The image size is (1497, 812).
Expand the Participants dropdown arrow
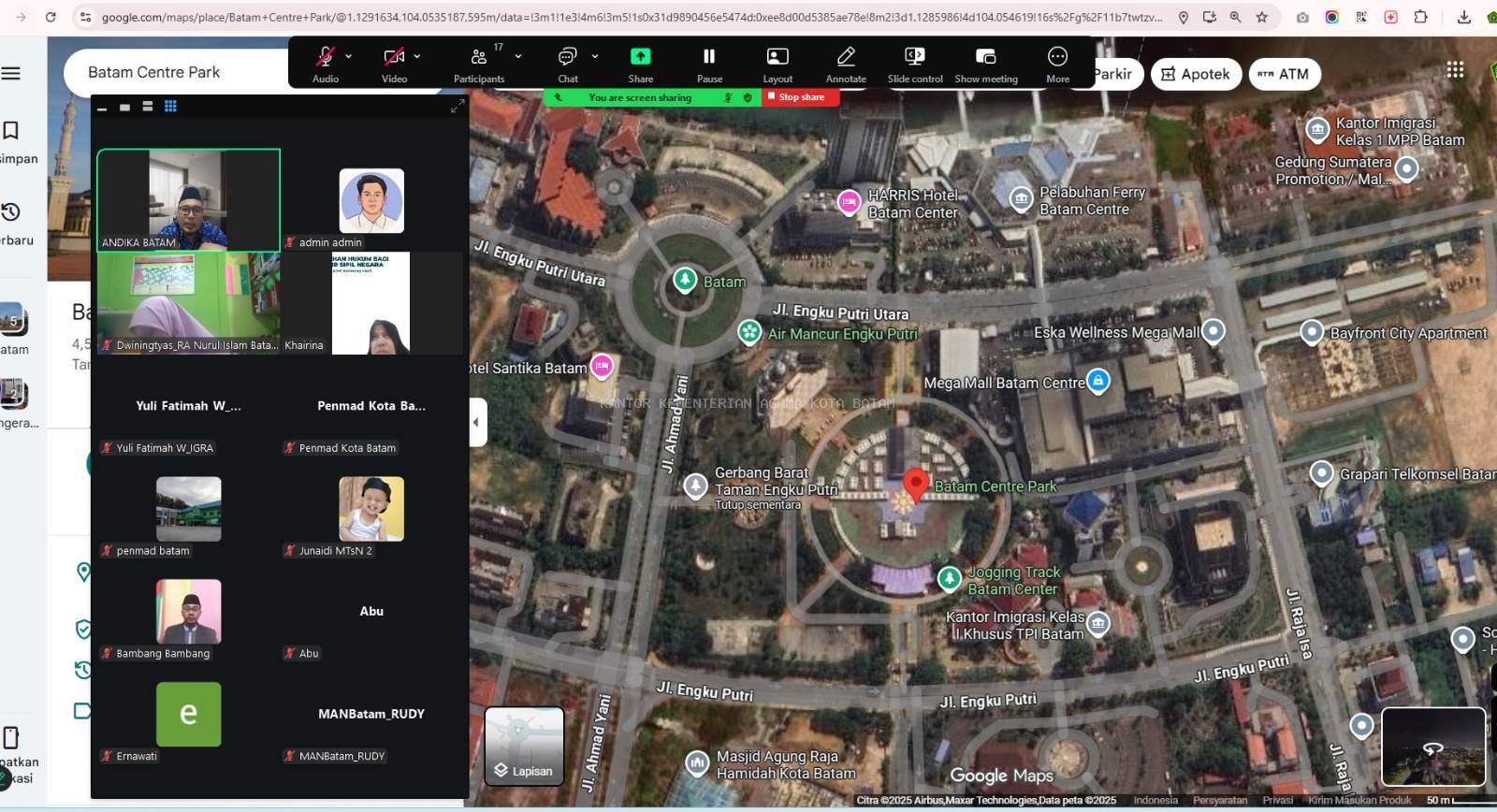click(x=518, y=56)
